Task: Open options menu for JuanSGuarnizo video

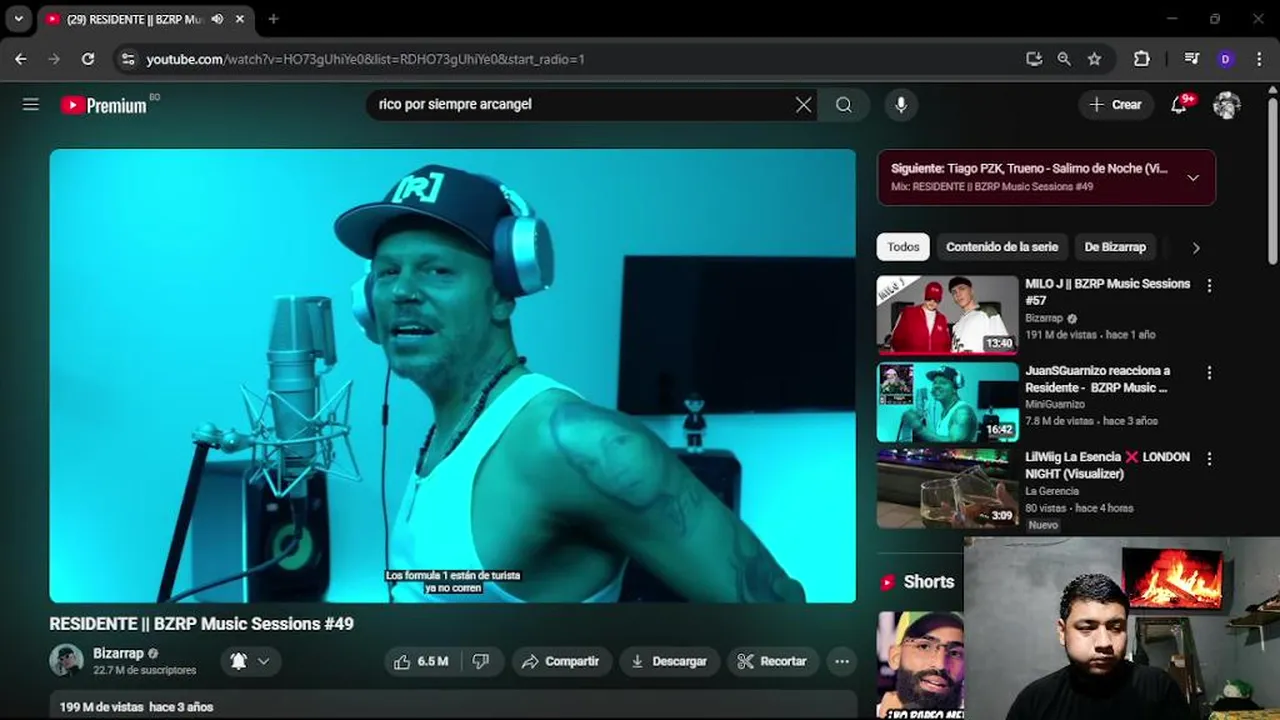Action: tap(1209, 373)
